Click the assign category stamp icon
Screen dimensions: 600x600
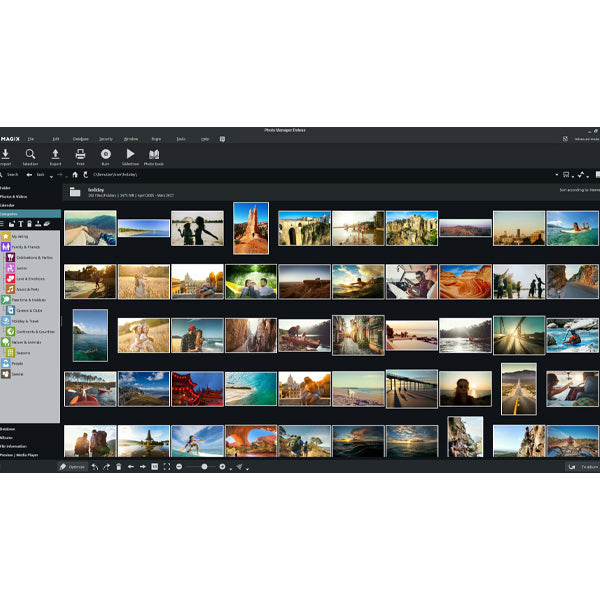pyautogui.click(x=38, y=224)
